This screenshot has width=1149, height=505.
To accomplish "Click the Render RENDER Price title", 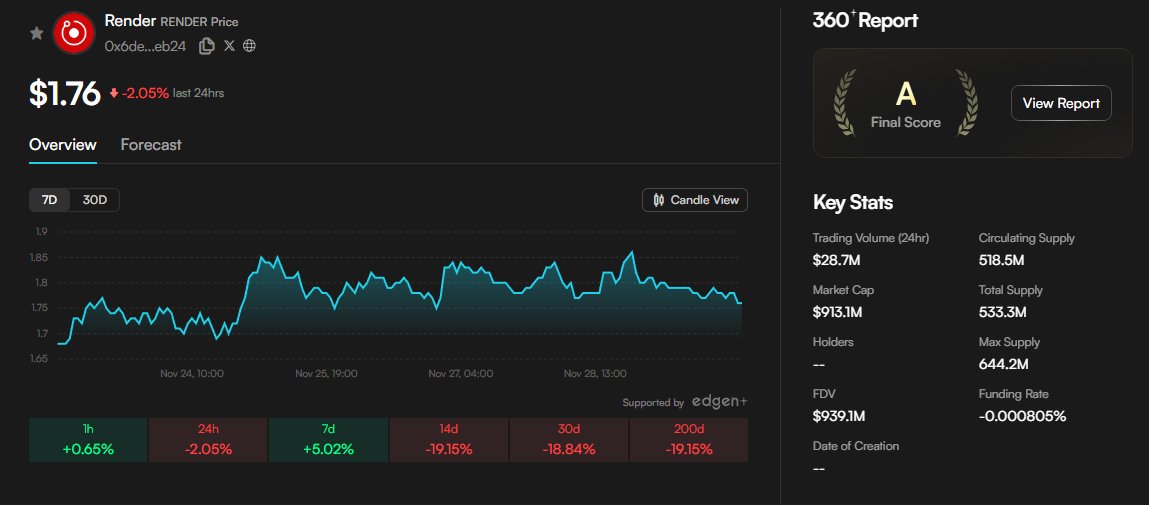I will (x=171, y=21).
